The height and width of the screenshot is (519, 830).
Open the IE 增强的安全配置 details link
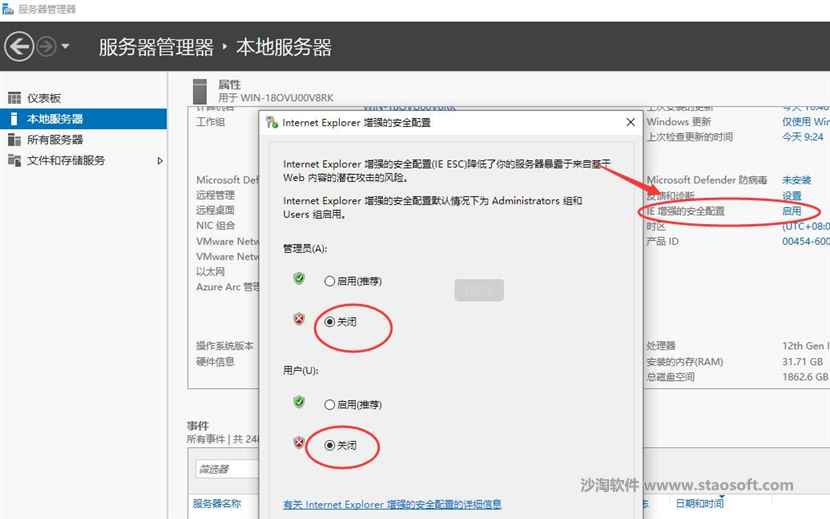pyautogui.click(x=392, y=504)
